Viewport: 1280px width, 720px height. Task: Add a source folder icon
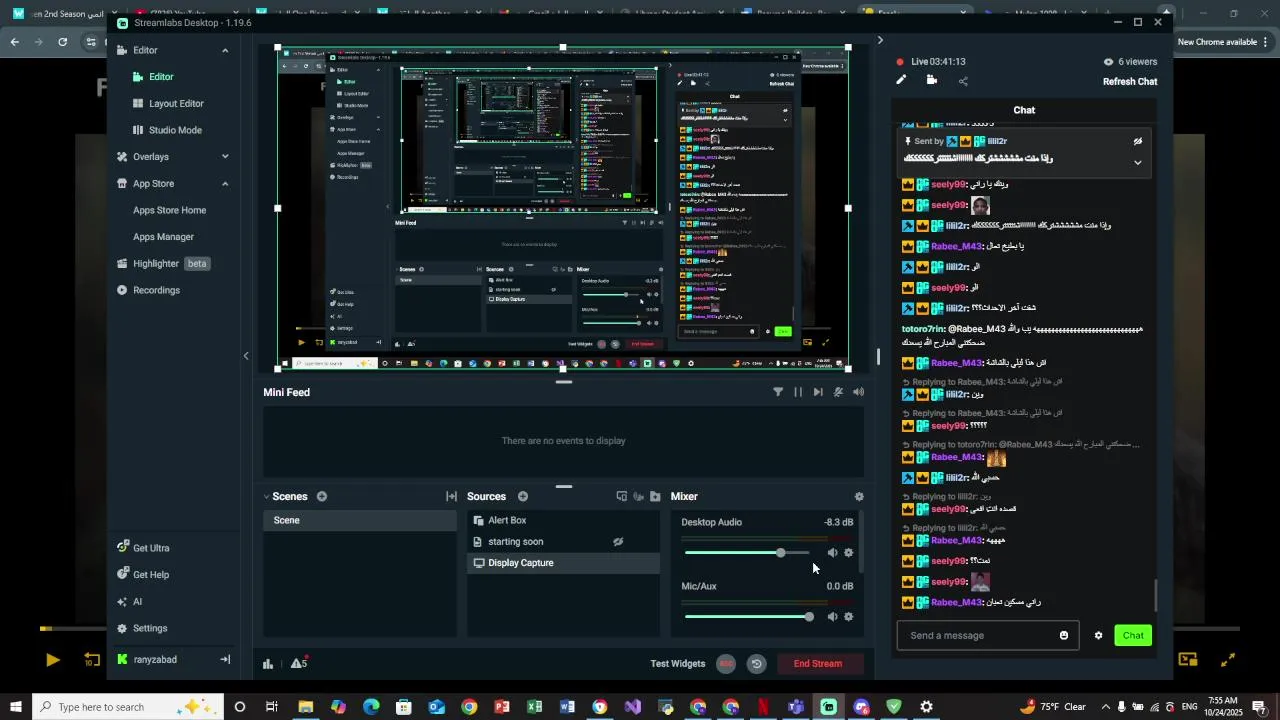pos(655,497)
